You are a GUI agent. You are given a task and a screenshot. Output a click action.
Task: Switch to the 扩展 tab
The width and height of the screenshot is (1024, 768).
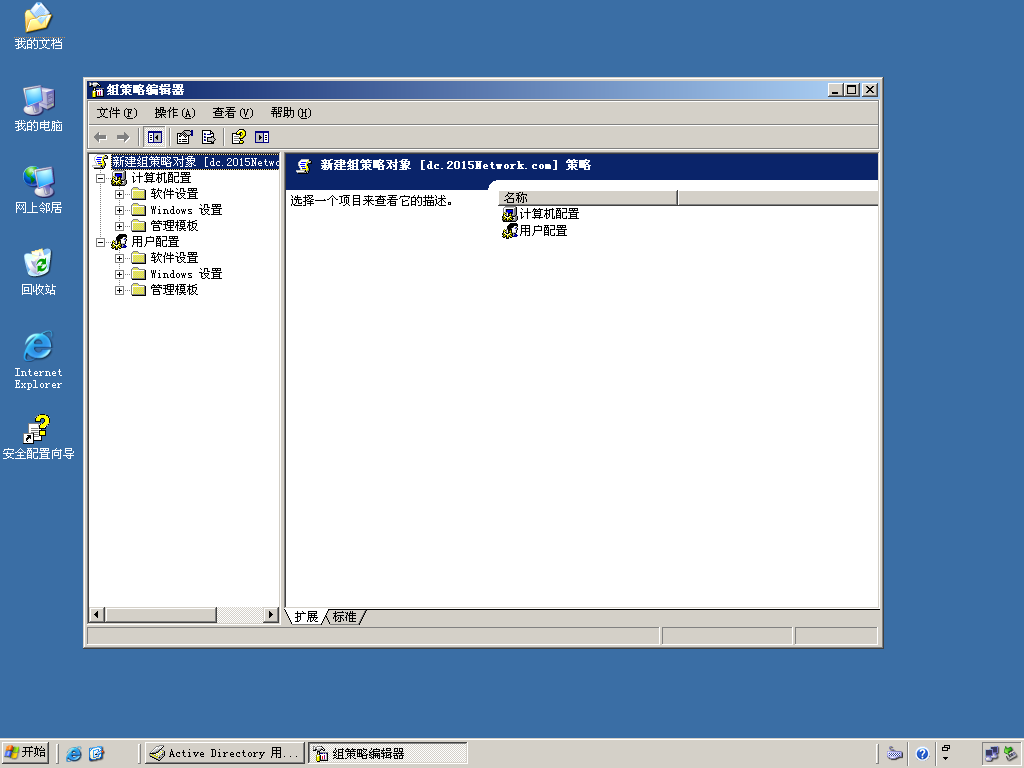point(306,617)
